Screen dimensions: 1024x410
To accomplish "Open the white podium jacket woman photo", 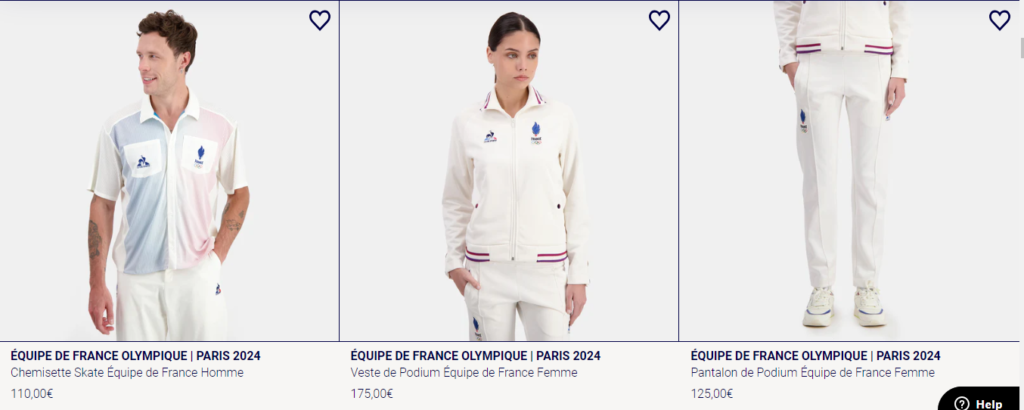I will pos(509,171).
